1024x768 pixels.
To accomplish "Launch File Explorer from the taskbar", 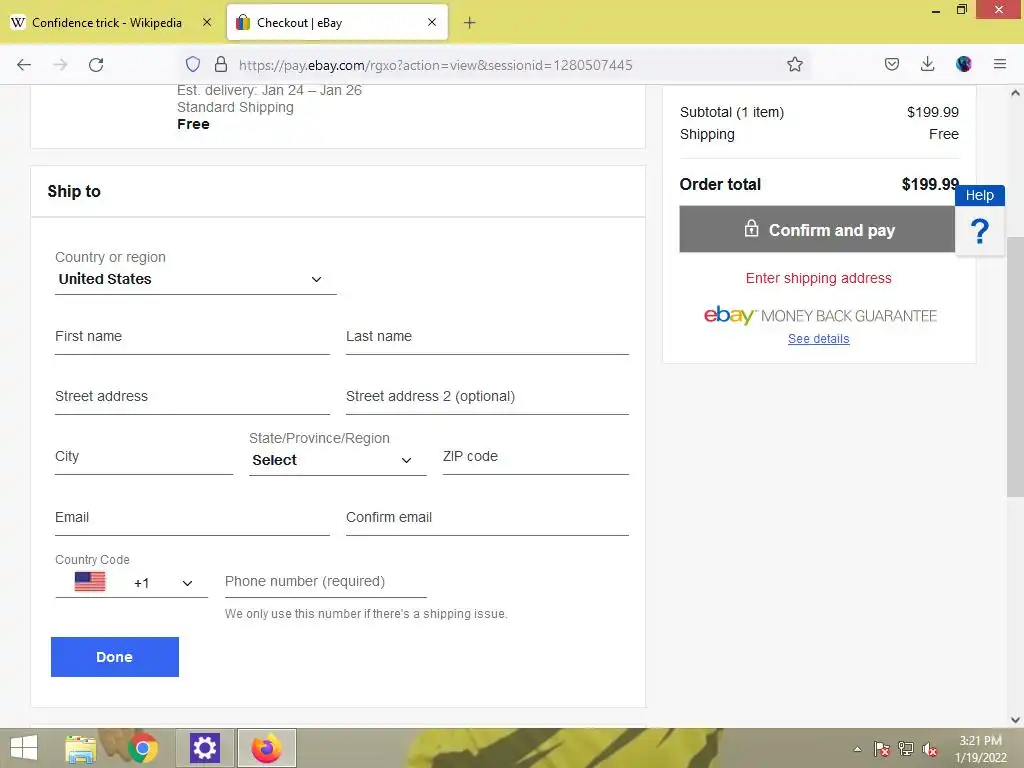I will click(x=81, y=748).
